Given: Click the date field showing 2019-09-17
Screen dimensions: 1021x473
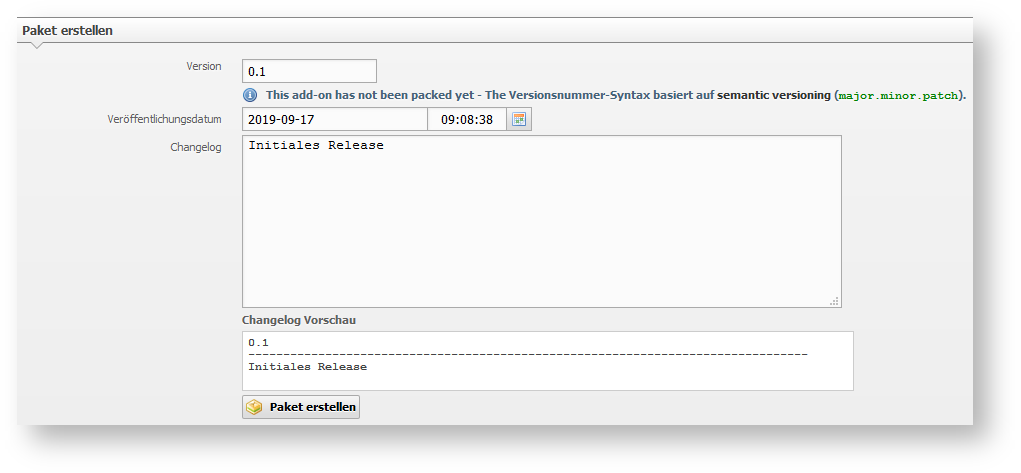Looking at the screenshot, I should pyautogui.click(x=335, y=119).
